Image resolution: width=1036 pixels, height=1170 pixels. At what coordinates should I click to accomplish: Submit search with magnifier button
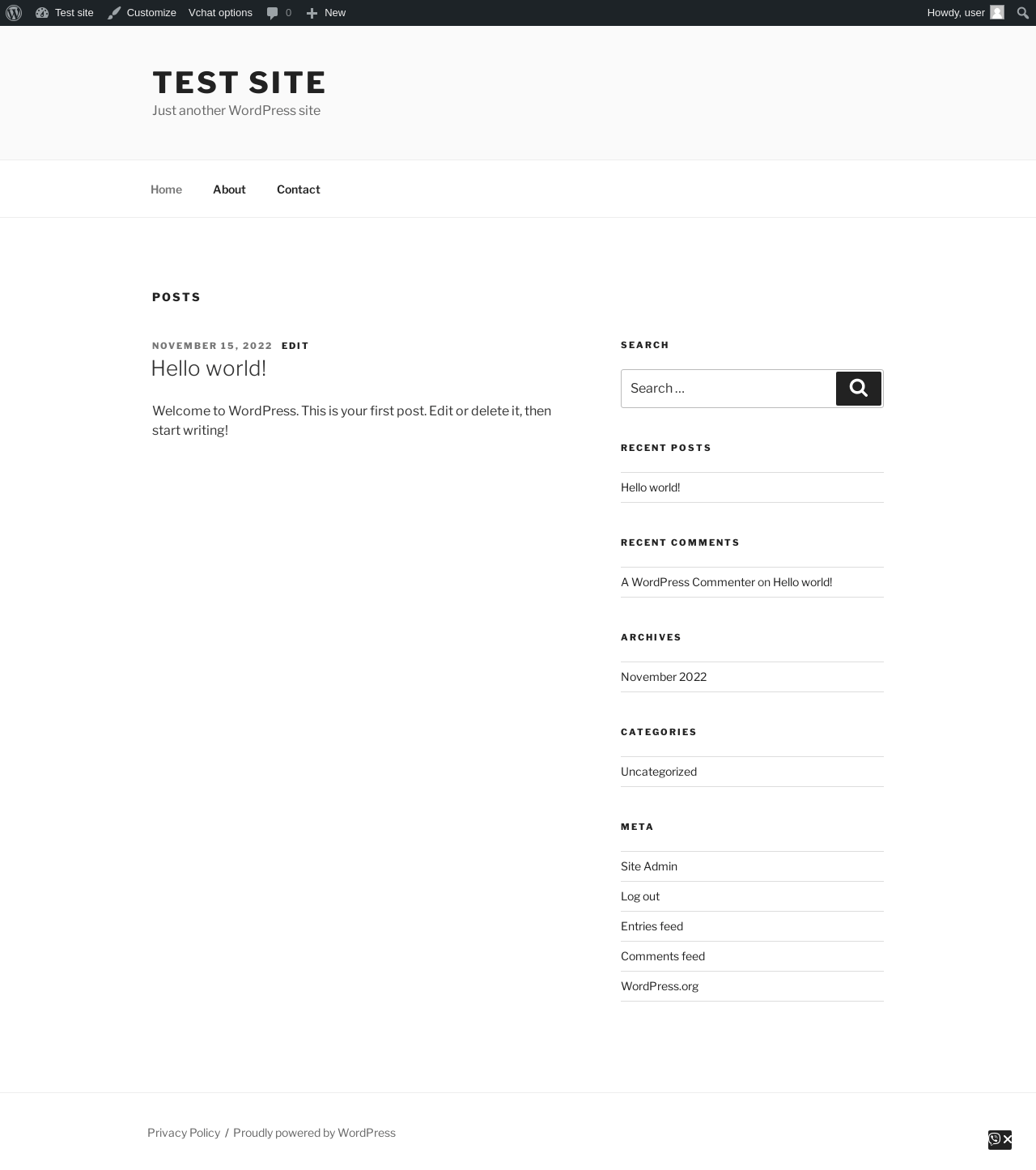point(859,389)
